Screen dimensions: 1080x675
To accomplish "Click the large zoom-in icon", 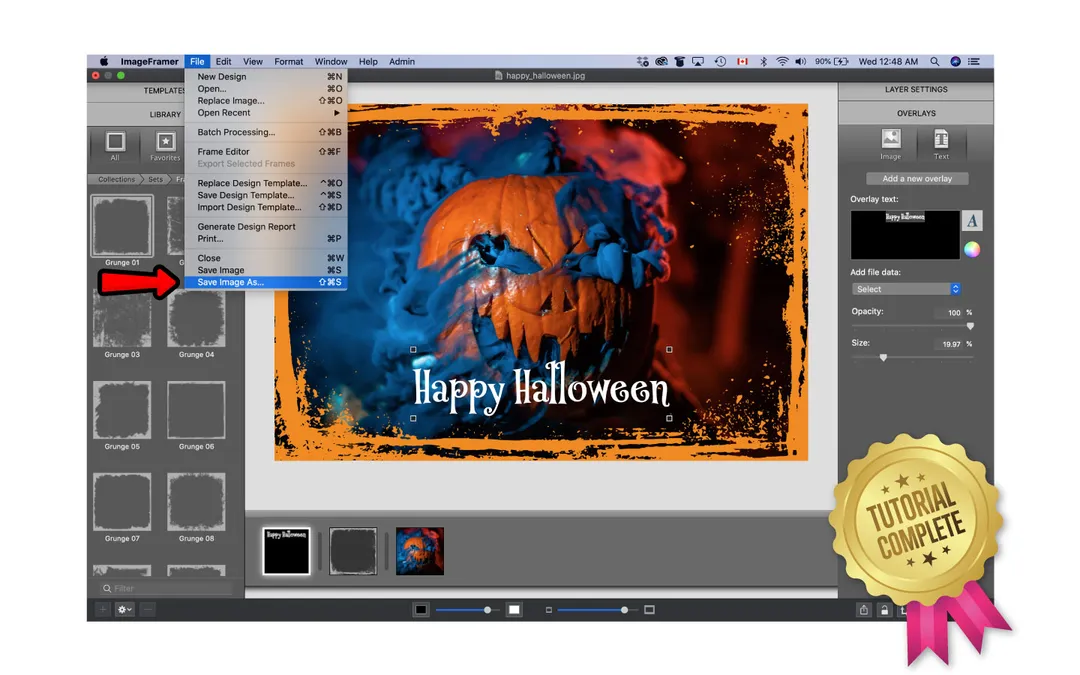I will [x=649, y=610].
